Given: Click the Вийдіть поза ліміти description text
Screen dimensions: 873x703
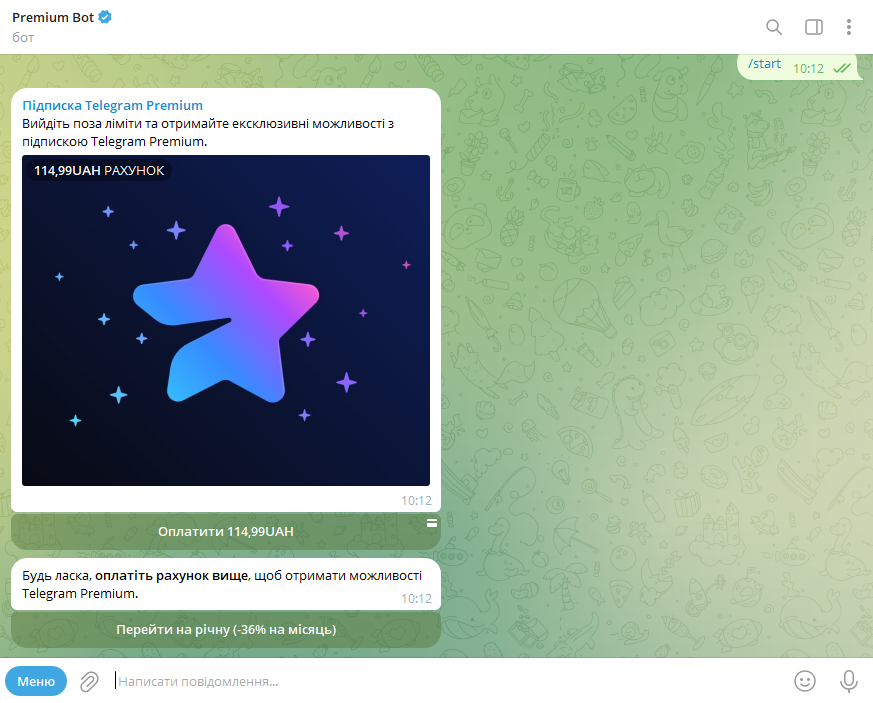Looking at the screenshot, I should click(208, 132).
